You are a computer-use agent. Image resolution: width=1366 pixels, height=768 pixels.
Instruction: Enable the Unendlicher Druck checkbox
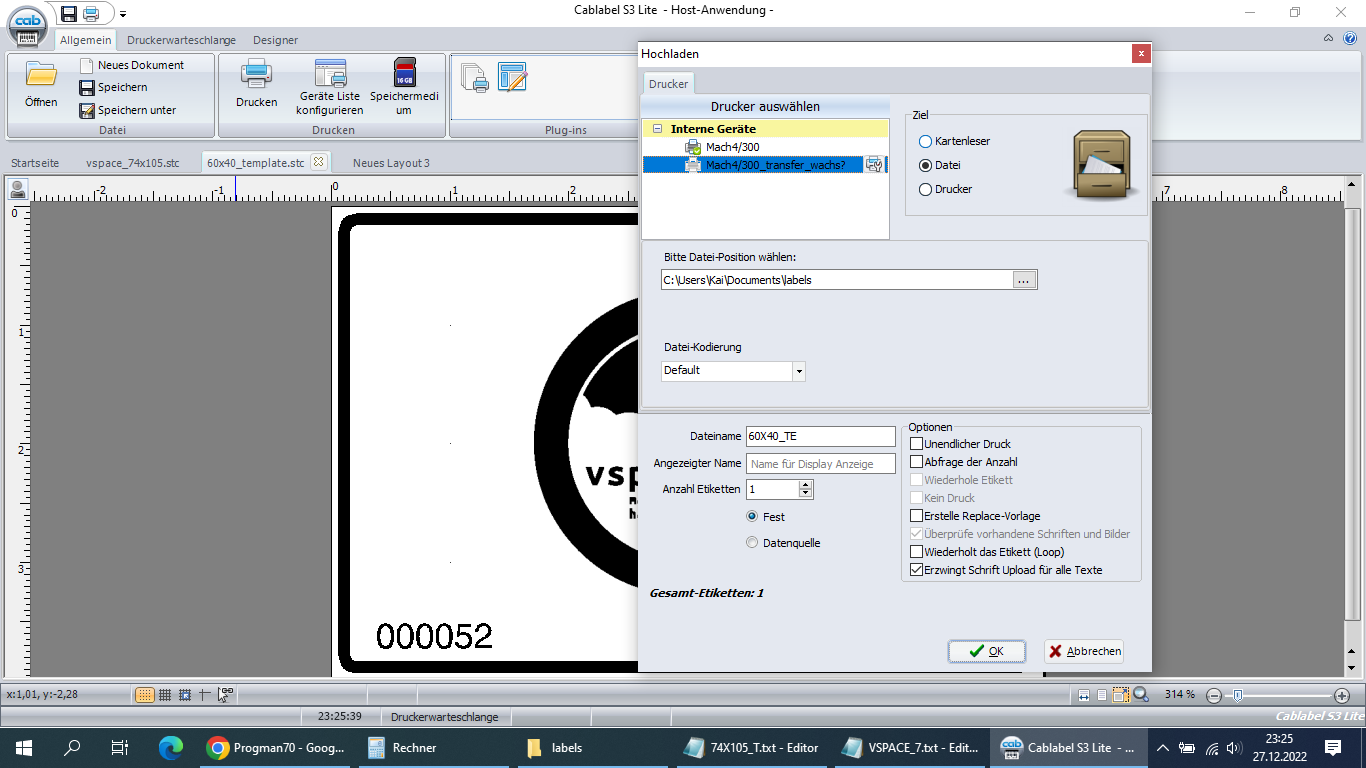[x=916, y=444]
